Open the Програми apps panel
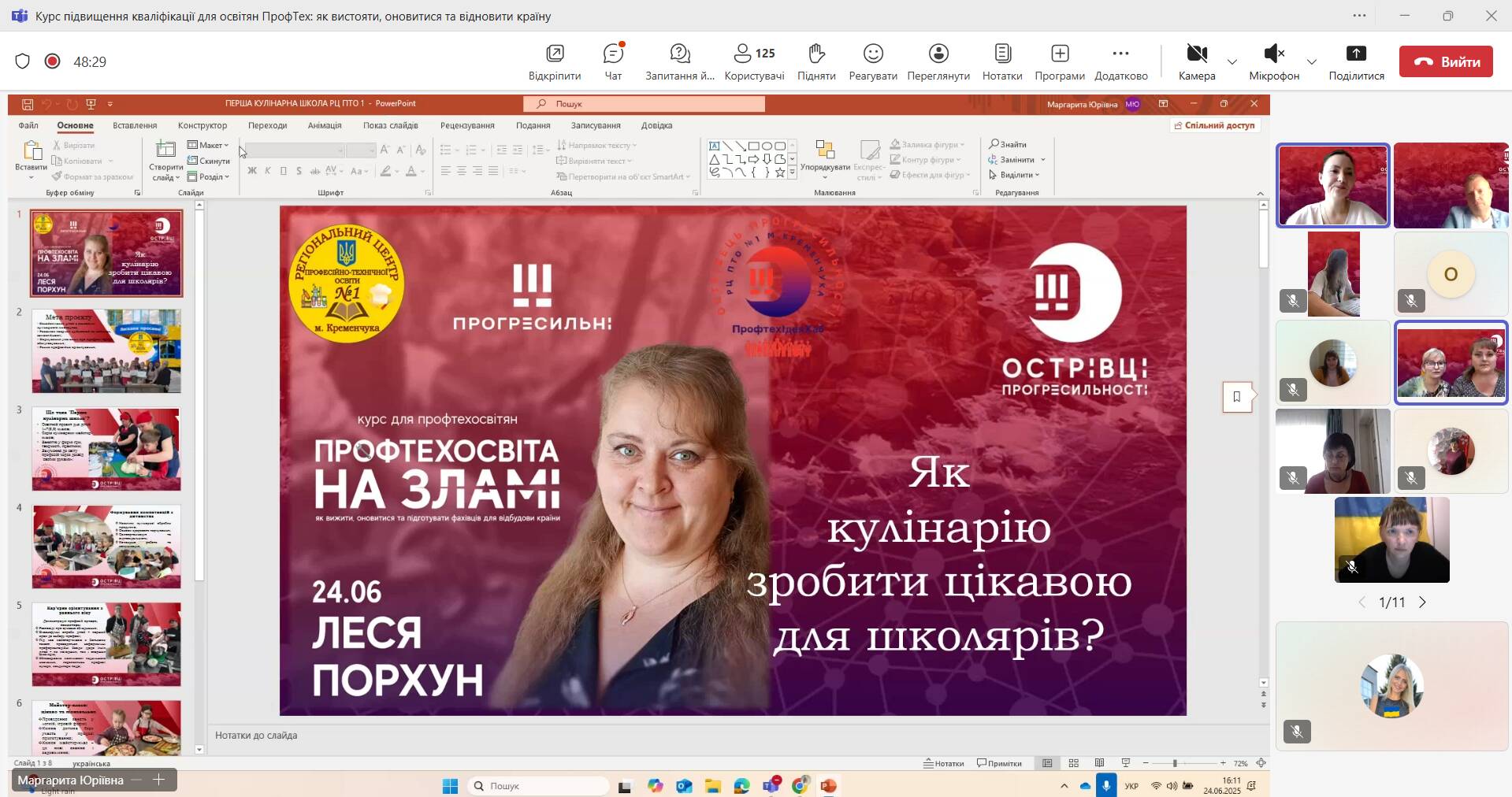1512x797 pixels. [x=1060, y=61]
